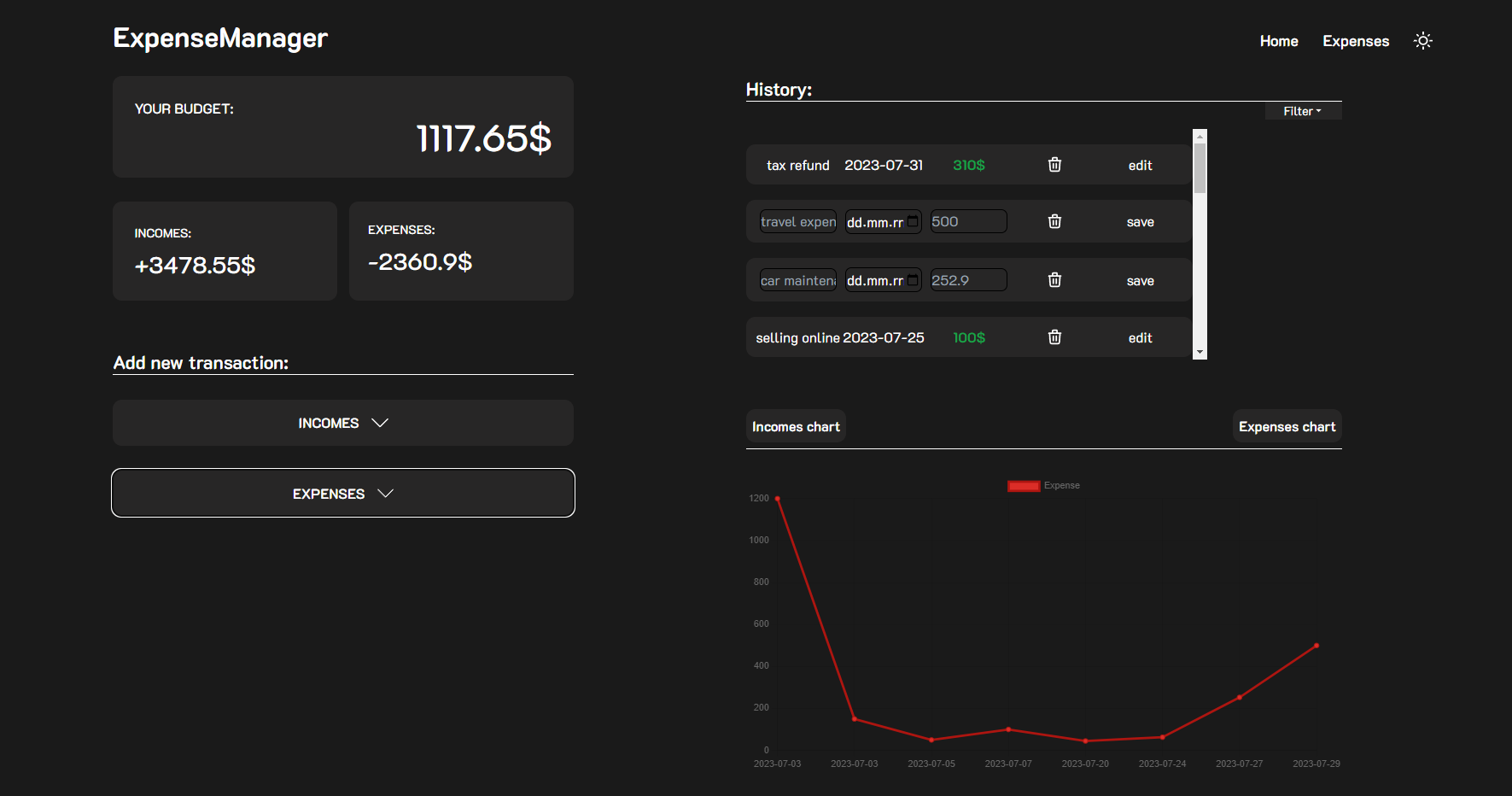This screenshot has width=1512, height=796.
Task: Click the ExpenseManager logo
Action: click(x=220, y=38)
